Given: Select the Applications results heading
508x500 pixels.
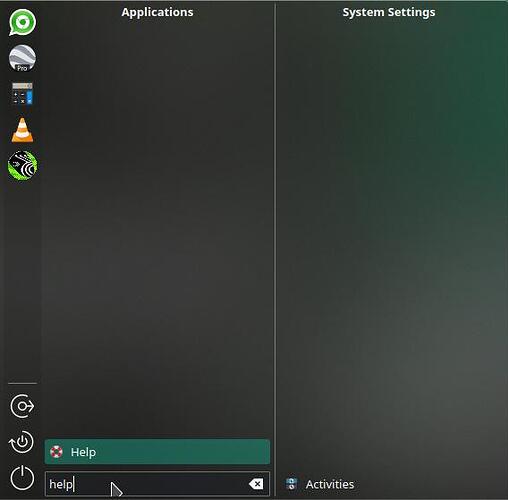Looking at the screenshot, I should 157,12.
